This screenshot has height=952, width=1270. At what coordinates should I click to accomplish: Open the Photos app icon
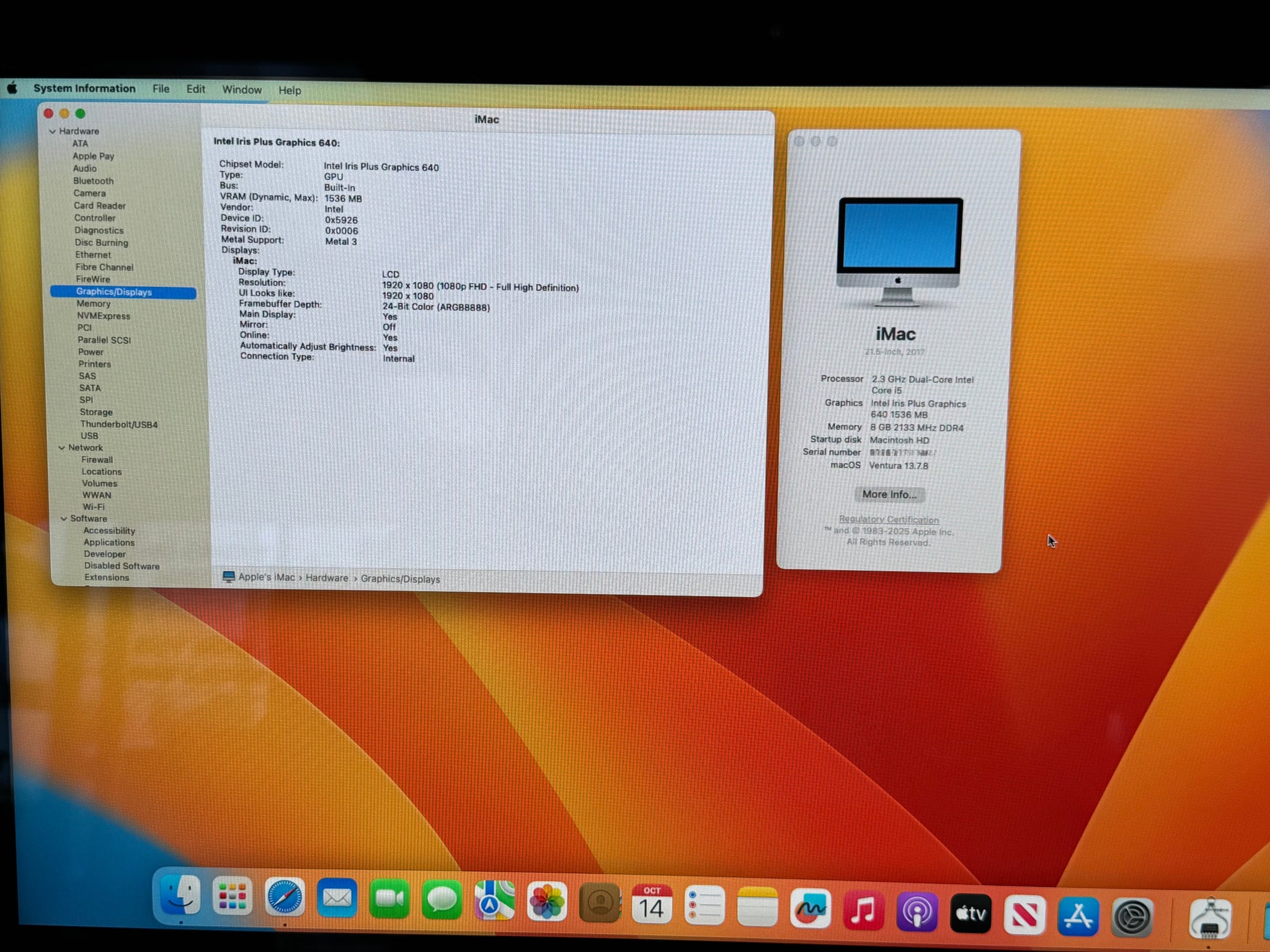[546, 902]
